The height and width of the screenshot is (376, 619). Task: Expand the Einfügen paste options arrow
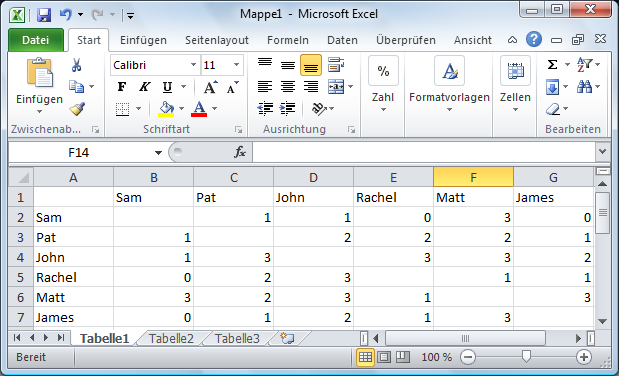39,112
